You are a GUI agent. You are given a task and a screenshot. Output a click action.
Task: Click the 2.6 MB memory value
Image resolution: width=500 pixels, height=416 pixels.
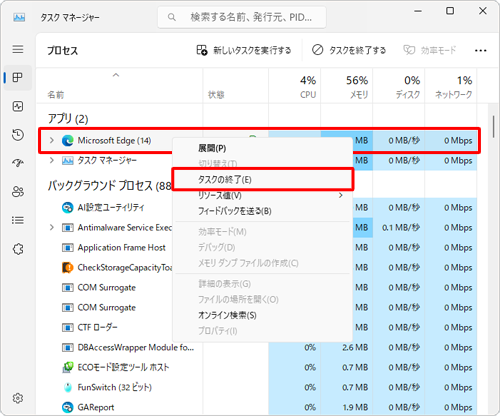(x=355, y=347)
